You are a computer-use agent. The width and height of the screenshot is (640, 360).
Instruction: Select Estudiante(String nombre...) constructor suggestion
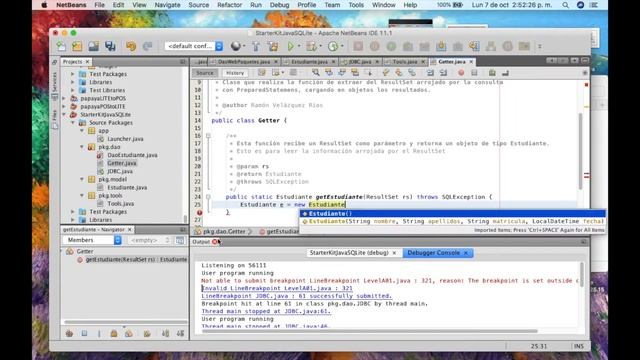pos(452,221)
